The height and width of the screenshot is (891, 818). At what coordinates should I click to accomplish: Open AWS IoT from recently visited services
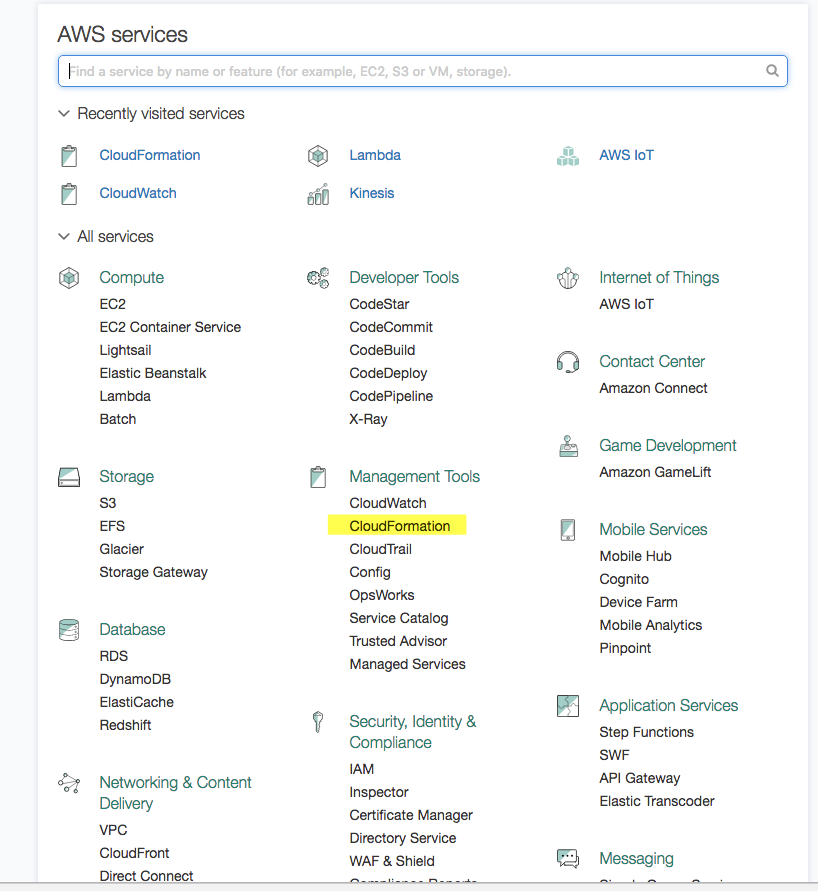(627, 155)
